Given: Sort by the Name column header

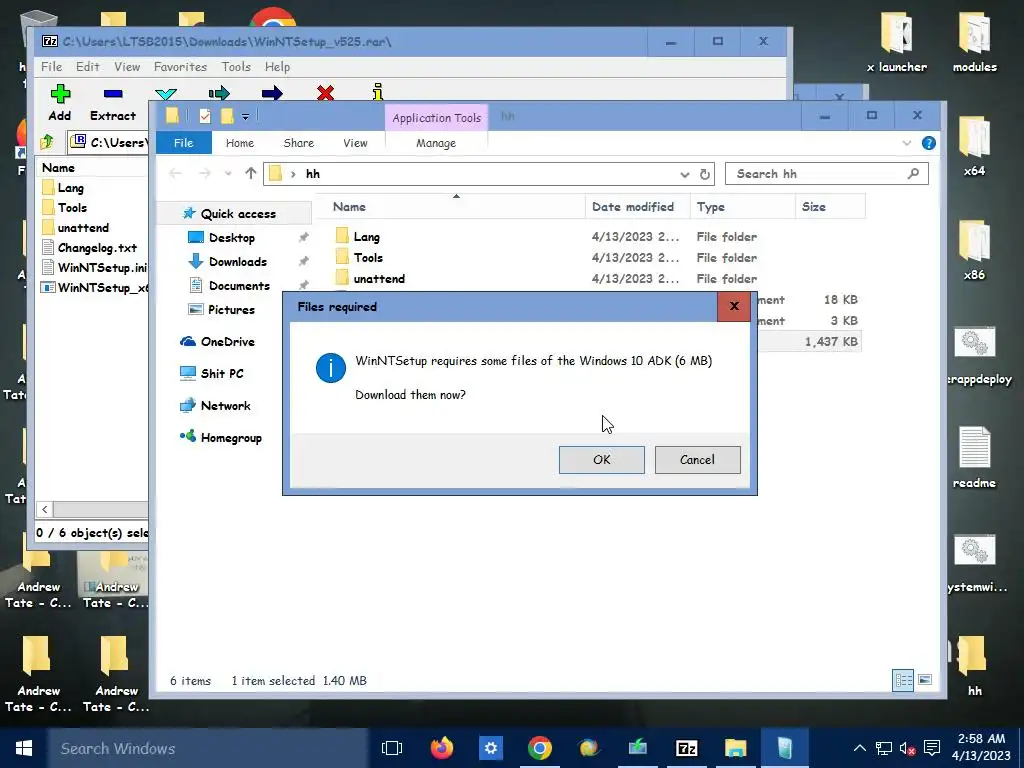Looking at the screenshot, I should click(450, 207).
